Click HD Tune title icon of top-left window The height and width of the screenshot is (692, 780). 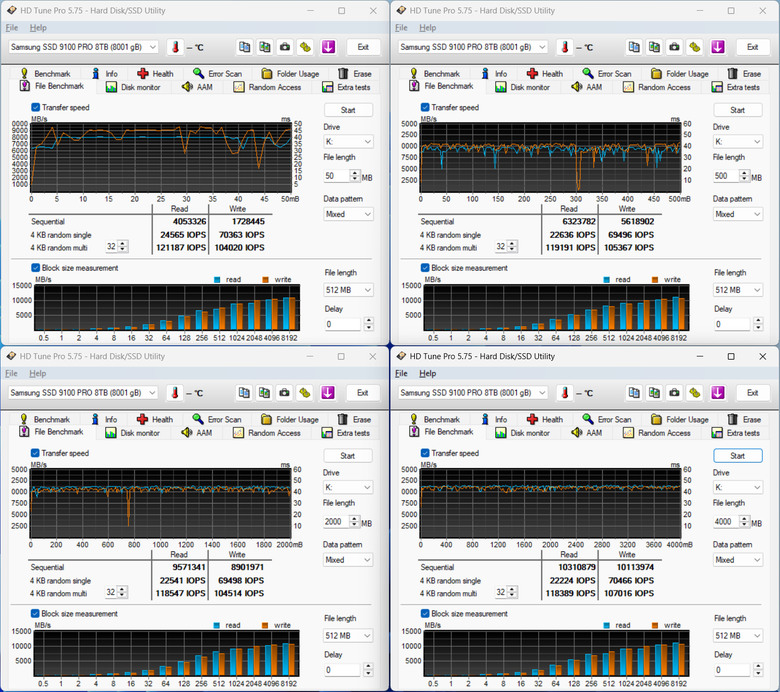click(11, 10)
